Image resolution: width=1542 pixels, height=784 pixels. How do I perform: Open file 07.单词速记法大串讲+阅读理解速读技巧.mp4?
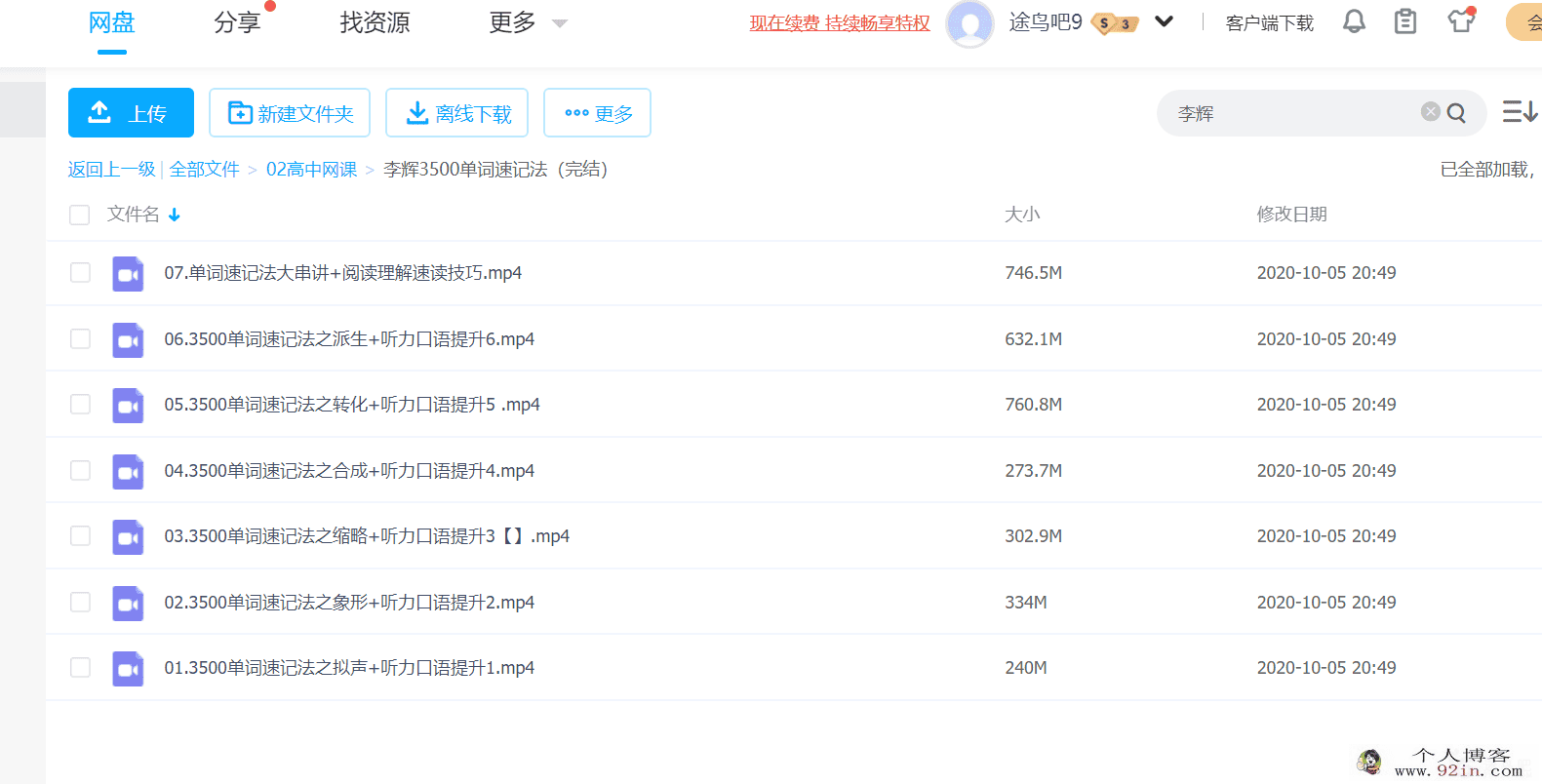pos(342,273)
